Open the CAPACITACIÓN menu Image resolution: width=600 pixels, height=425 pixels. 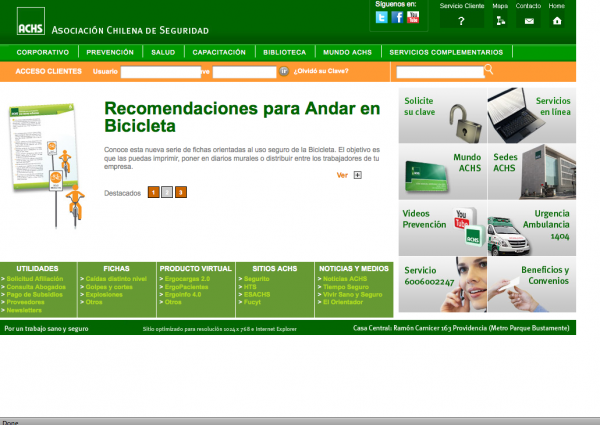(x=219, y=52)
